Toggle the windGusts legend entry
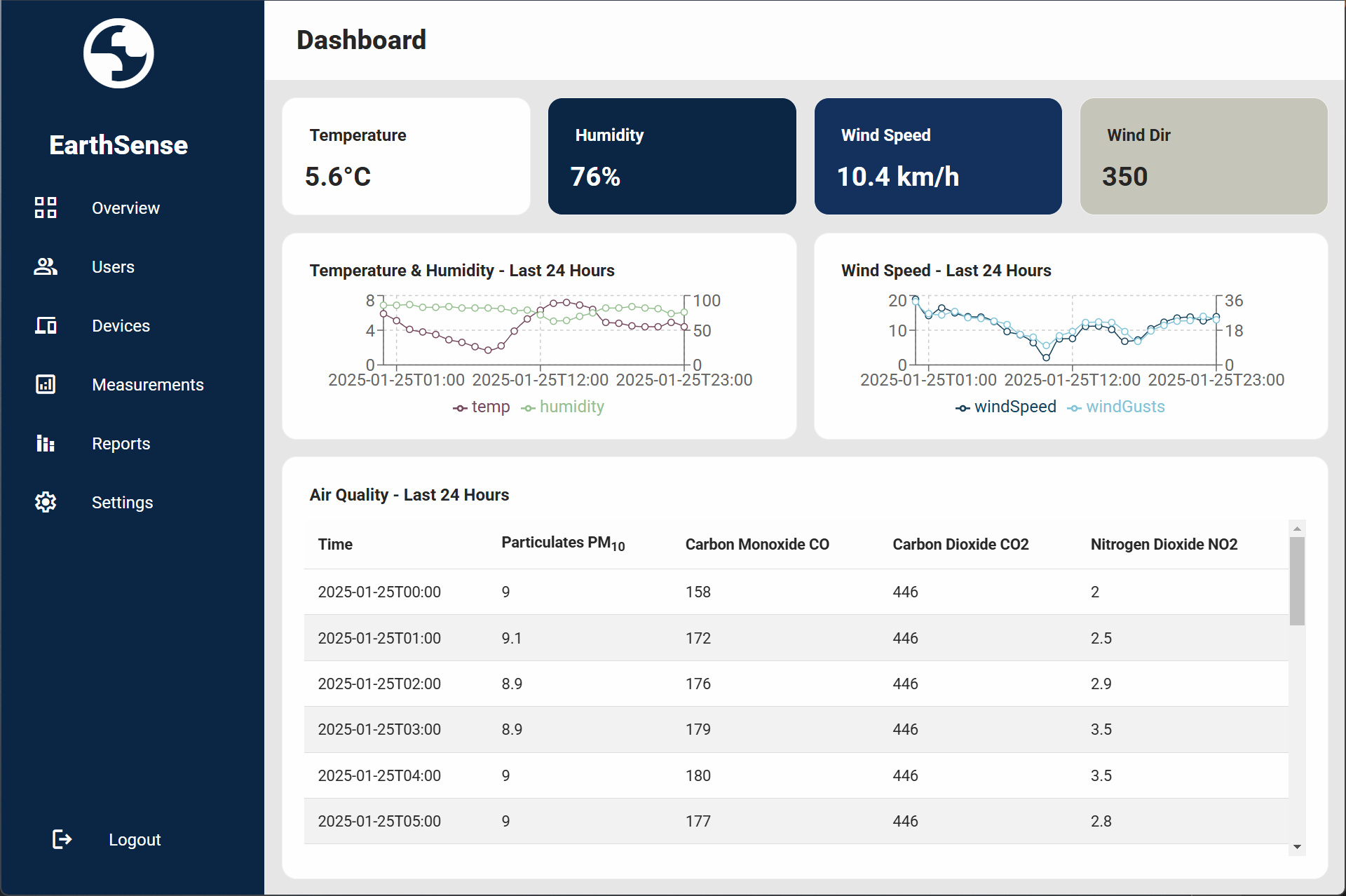1346x896 pixels. pos(1116,407)
